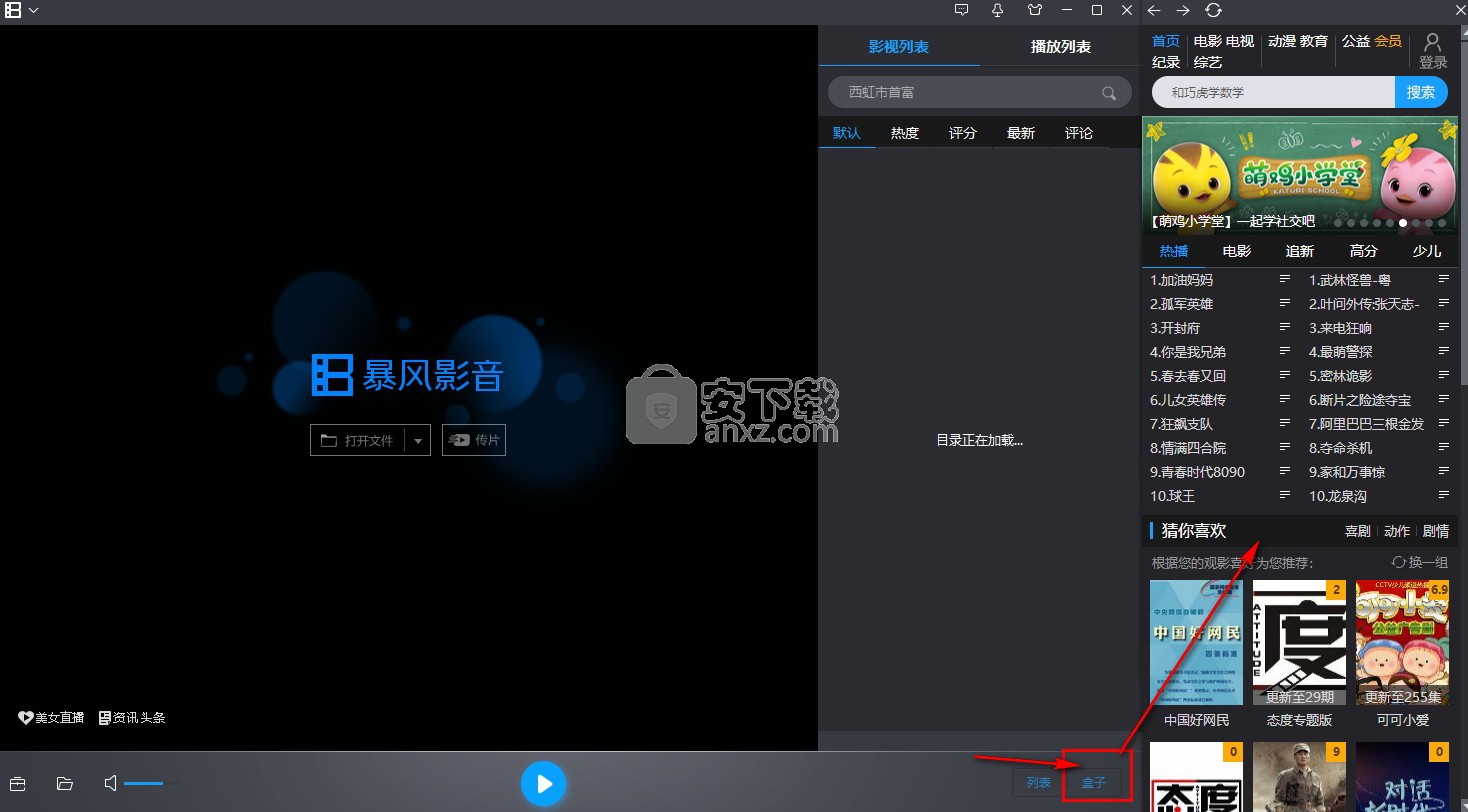This screenshot has width=1468, height=812.
Task: Select the 热度 sort tab
Action: (x=905, y=133)
